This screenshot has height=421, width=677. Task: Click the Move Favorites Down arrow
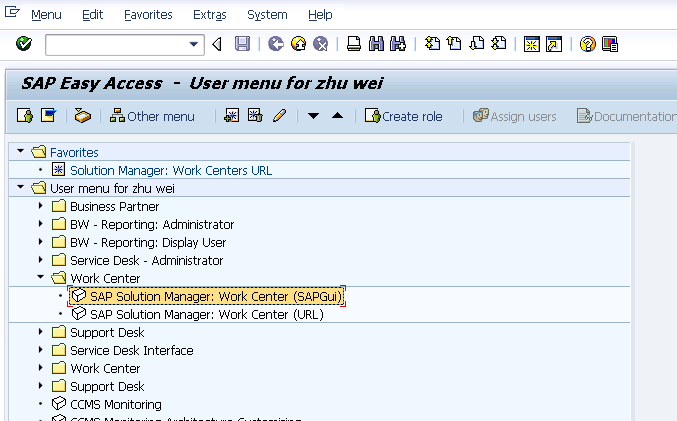click(x=313, y=116)
